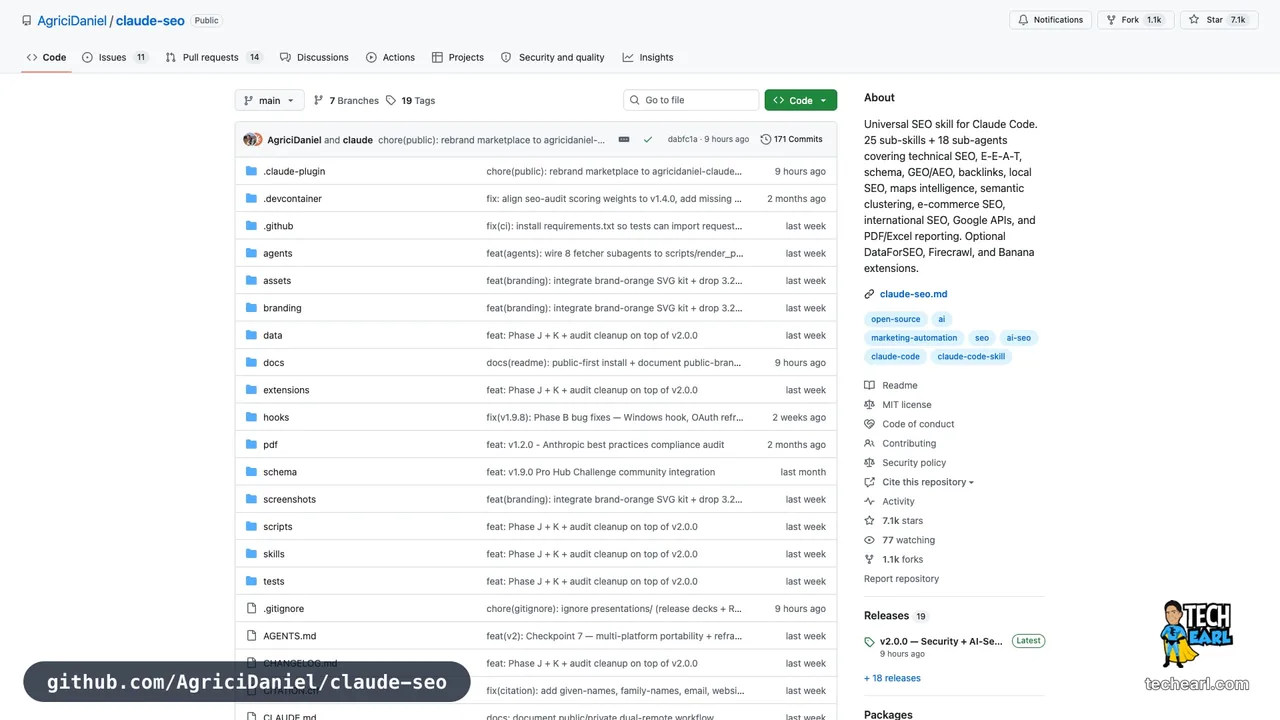
Task: Click the .gitignore file icon
Action: pyautogui.click(x=252, y=608)
